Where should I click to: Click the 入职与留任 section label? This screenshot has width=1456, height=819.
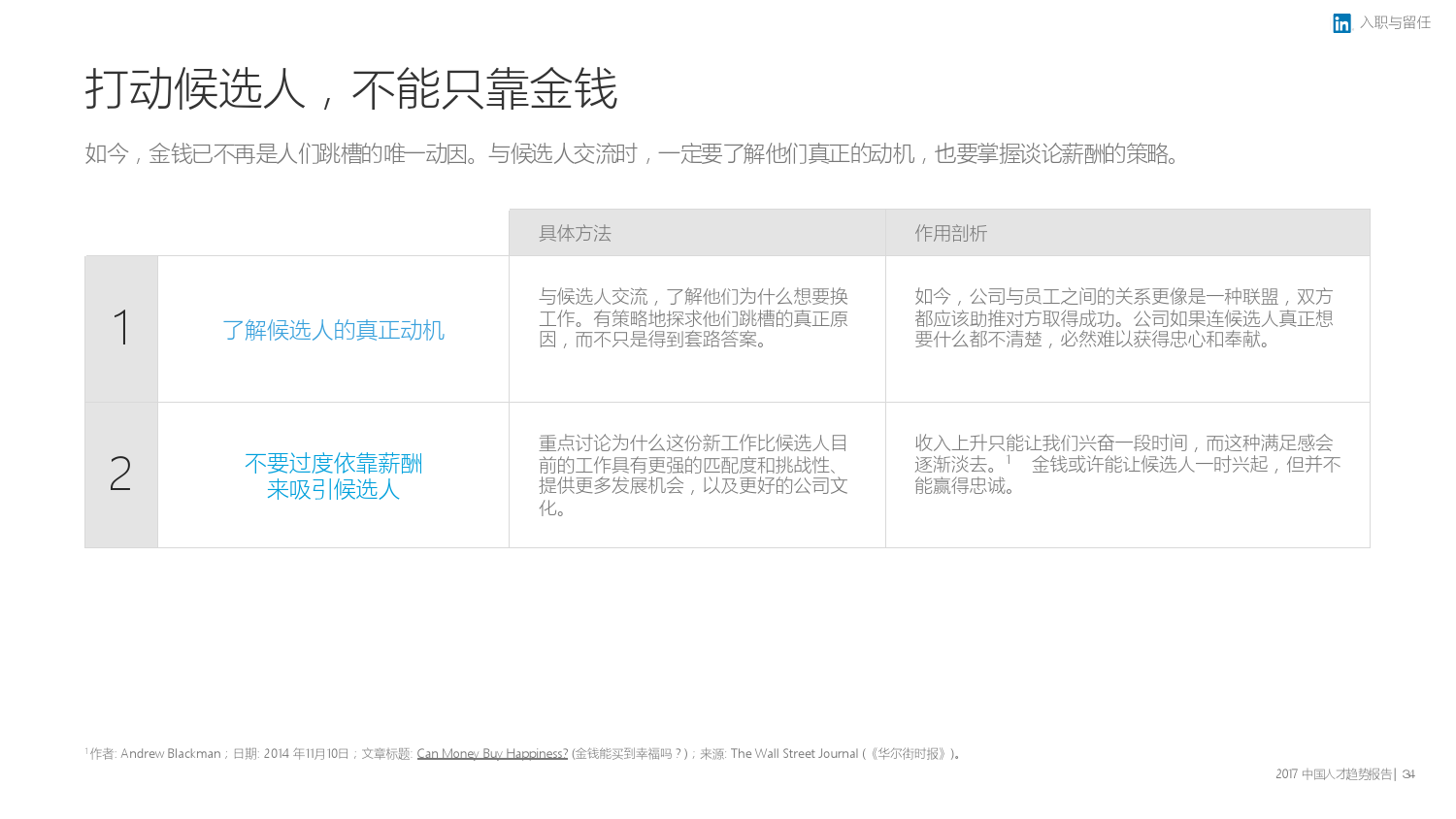[1395, 22]
